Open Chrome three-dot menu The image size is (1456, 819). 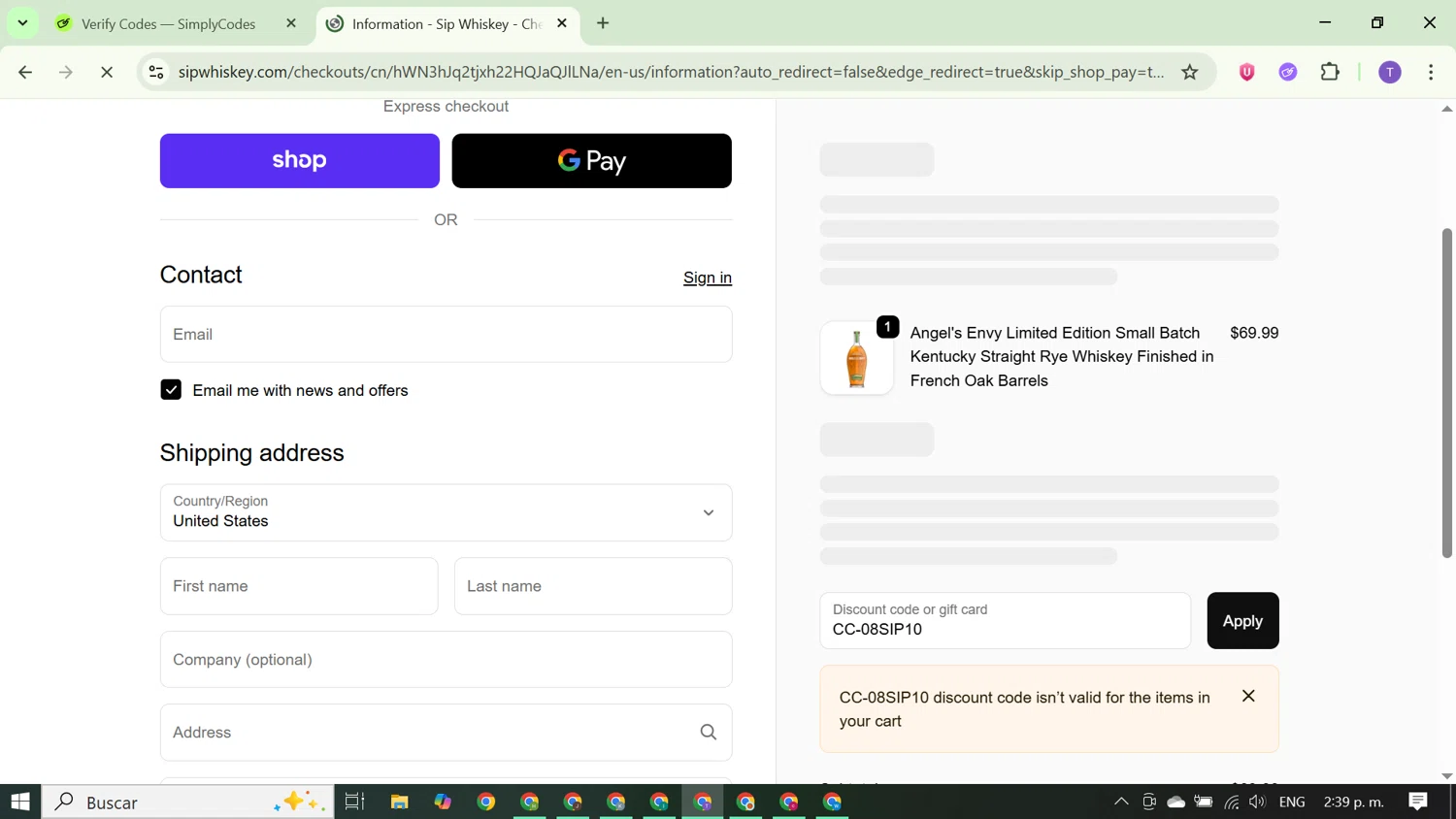click(x=1431, y=72)
